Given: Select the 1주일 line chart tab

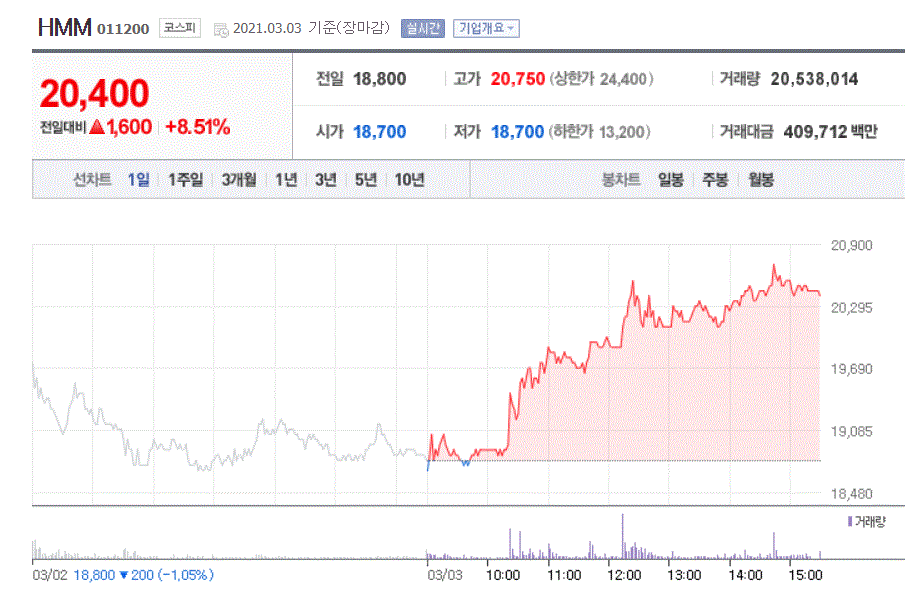Looking at the screenshot, I should pos(185,180).
